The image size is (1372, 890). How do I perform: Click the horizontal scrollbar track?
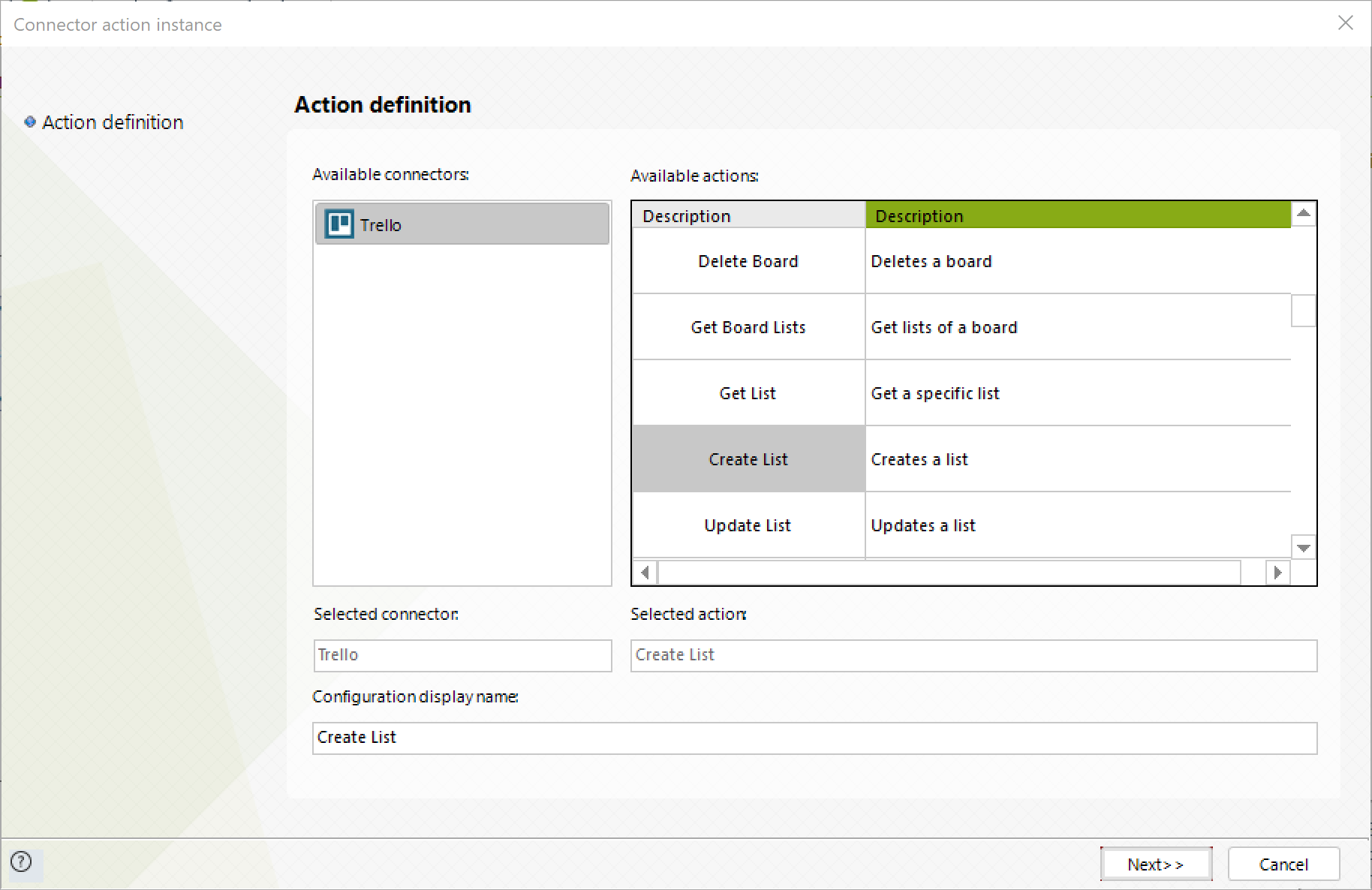pyautogui.click(x=949, y=573)
